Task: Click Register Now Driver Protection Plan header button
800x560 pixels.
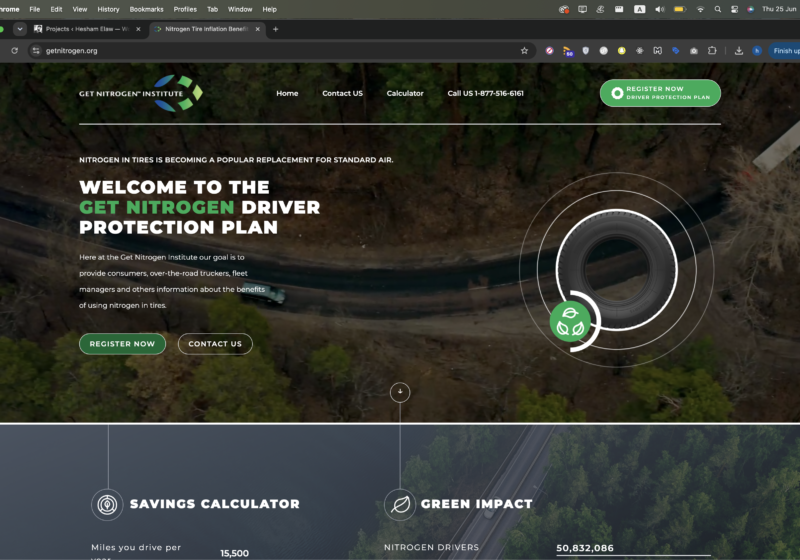Action: click(660, 93)
